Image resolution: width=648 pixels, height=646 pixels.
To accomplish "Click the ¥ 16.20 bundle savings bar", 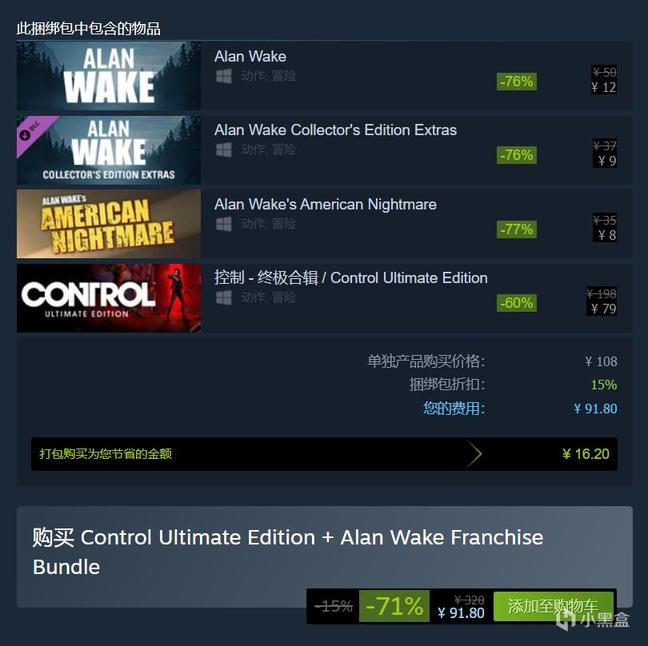I will [x=324, y=454].
